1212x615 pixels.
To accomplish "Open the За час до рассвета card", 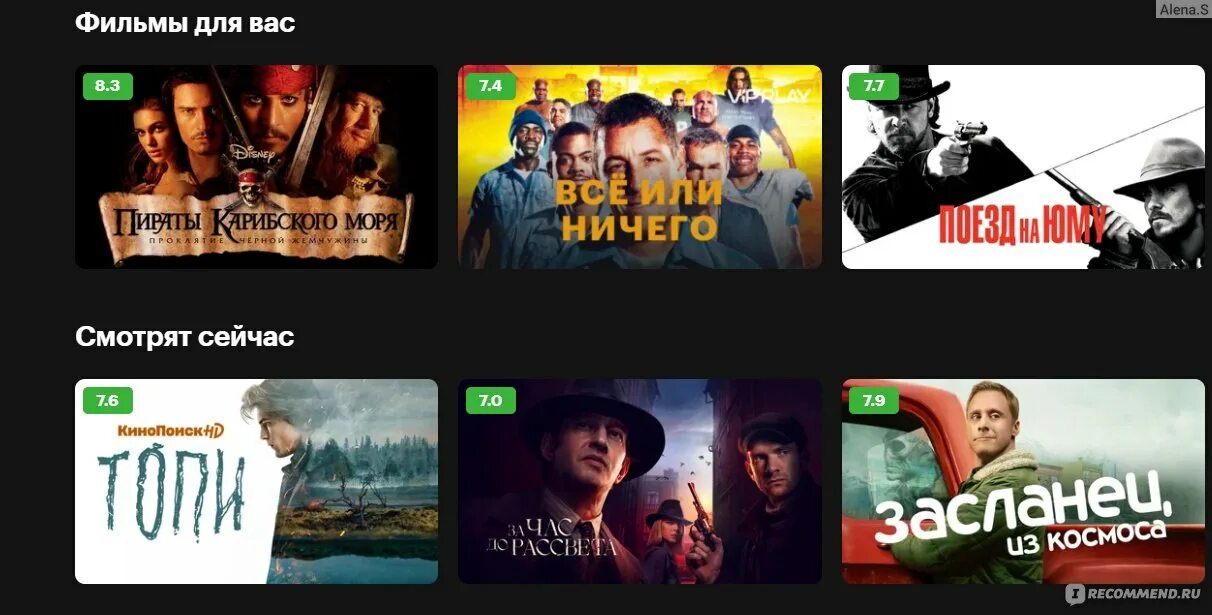I will [640, 481].
